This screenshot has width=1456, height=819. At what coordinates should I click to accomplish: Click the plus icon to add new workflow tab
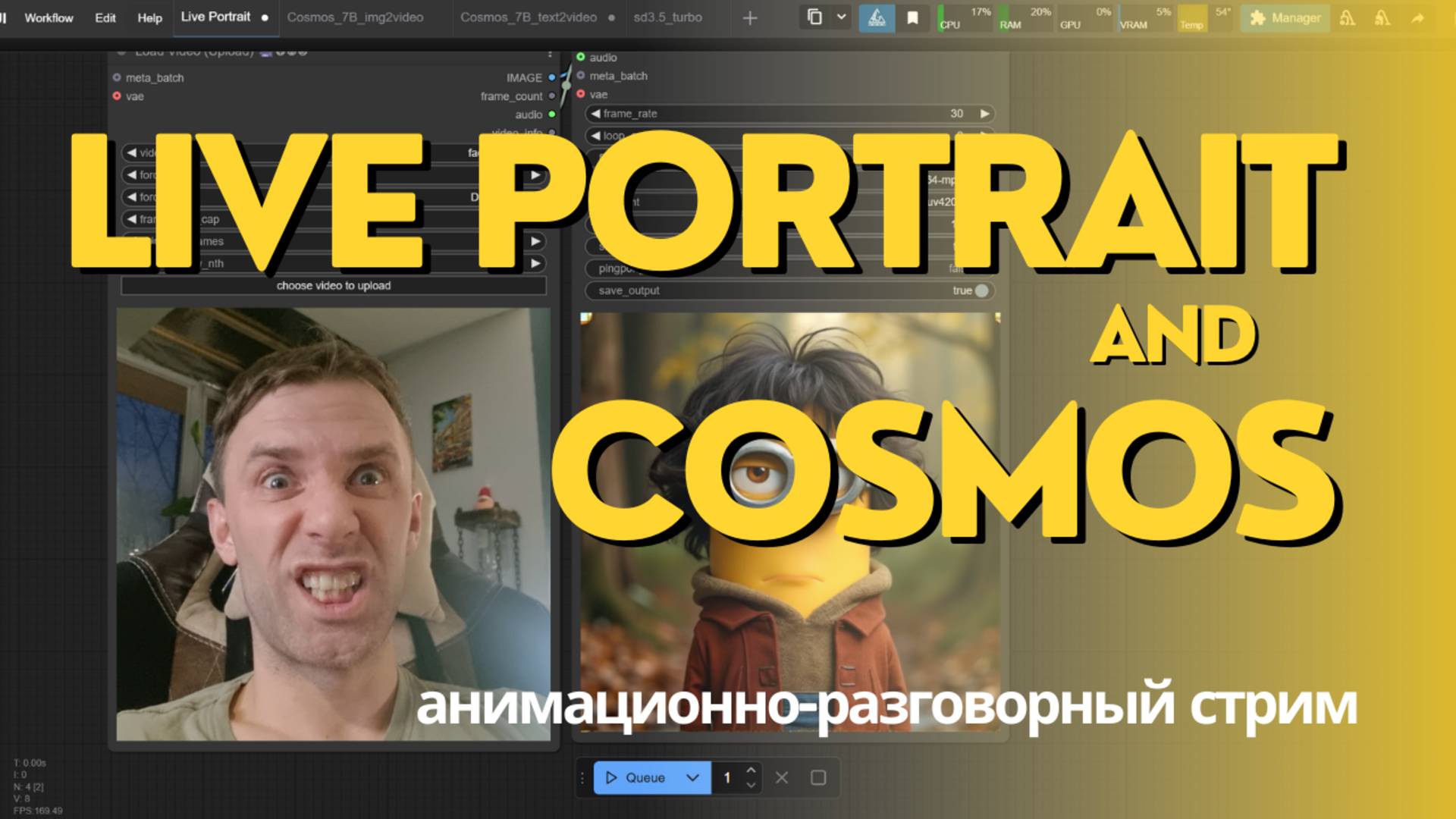749,18
